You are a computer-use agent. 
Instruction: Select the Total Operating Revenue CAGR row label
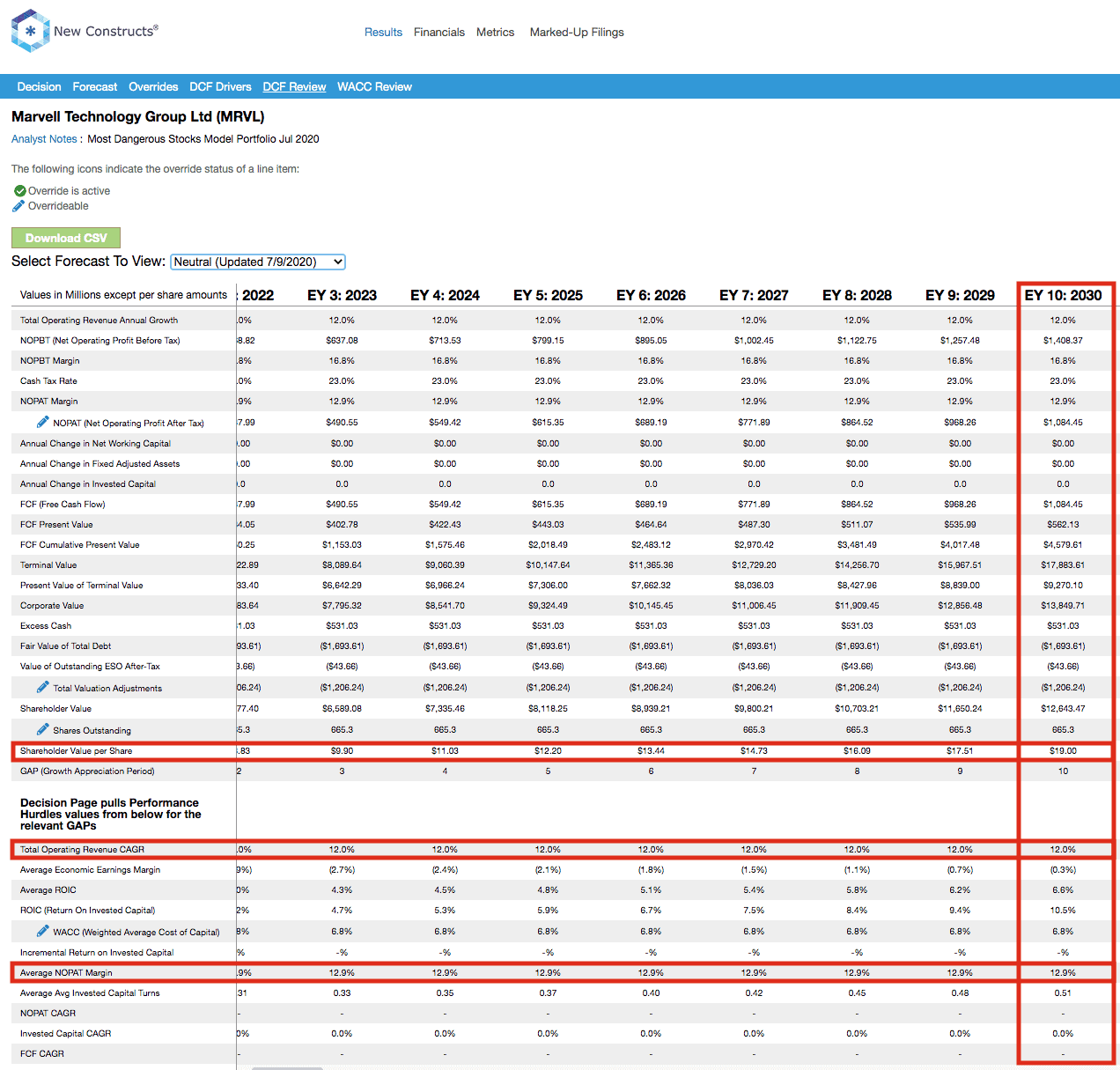pos(82,850)
